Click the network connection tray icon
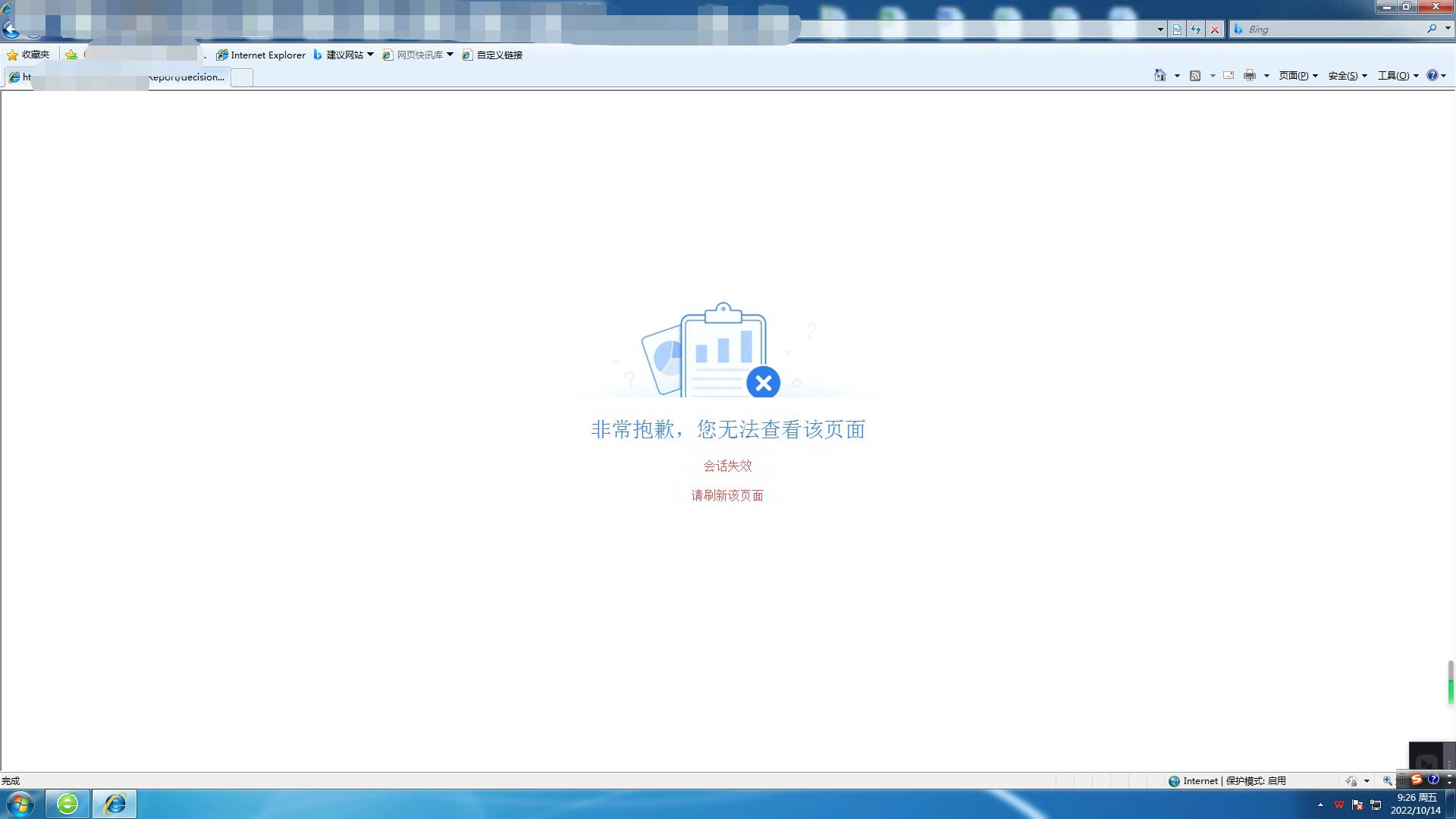 (x=1376, y=805)
